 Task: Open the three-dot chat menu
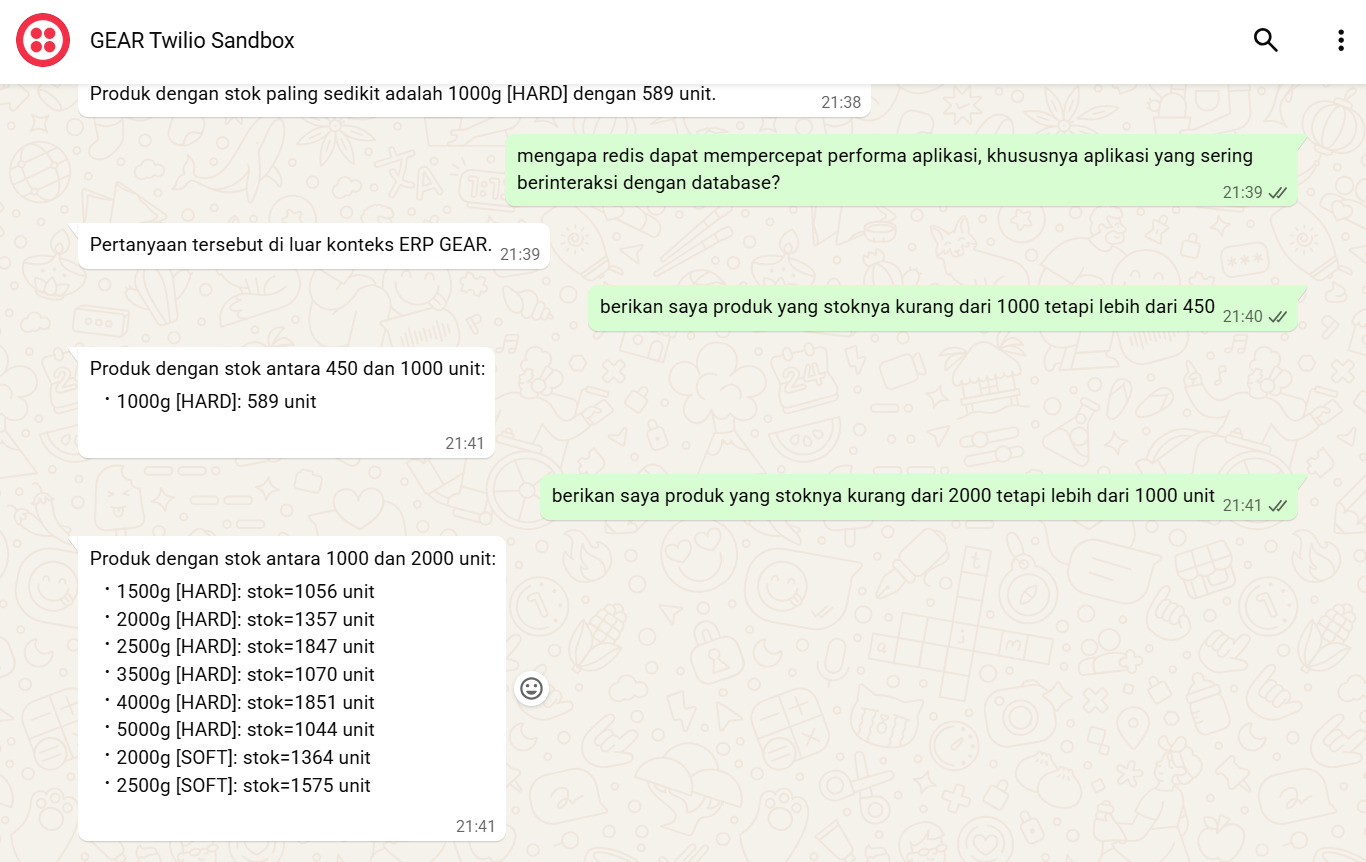pyautogui.click(x=1341, y=40)
